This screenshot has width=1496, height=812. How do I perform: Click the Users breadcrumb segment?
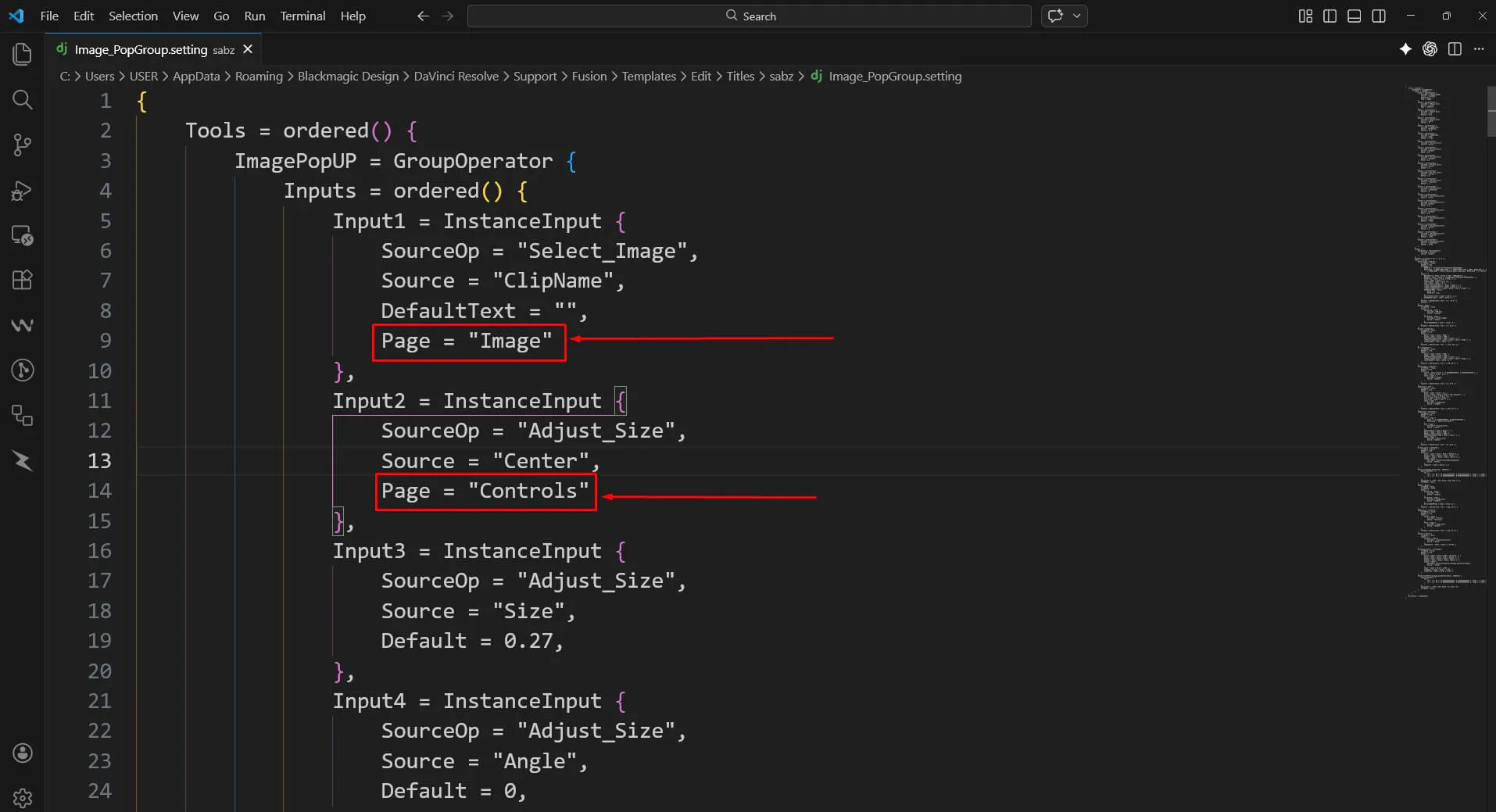[99, 76]
